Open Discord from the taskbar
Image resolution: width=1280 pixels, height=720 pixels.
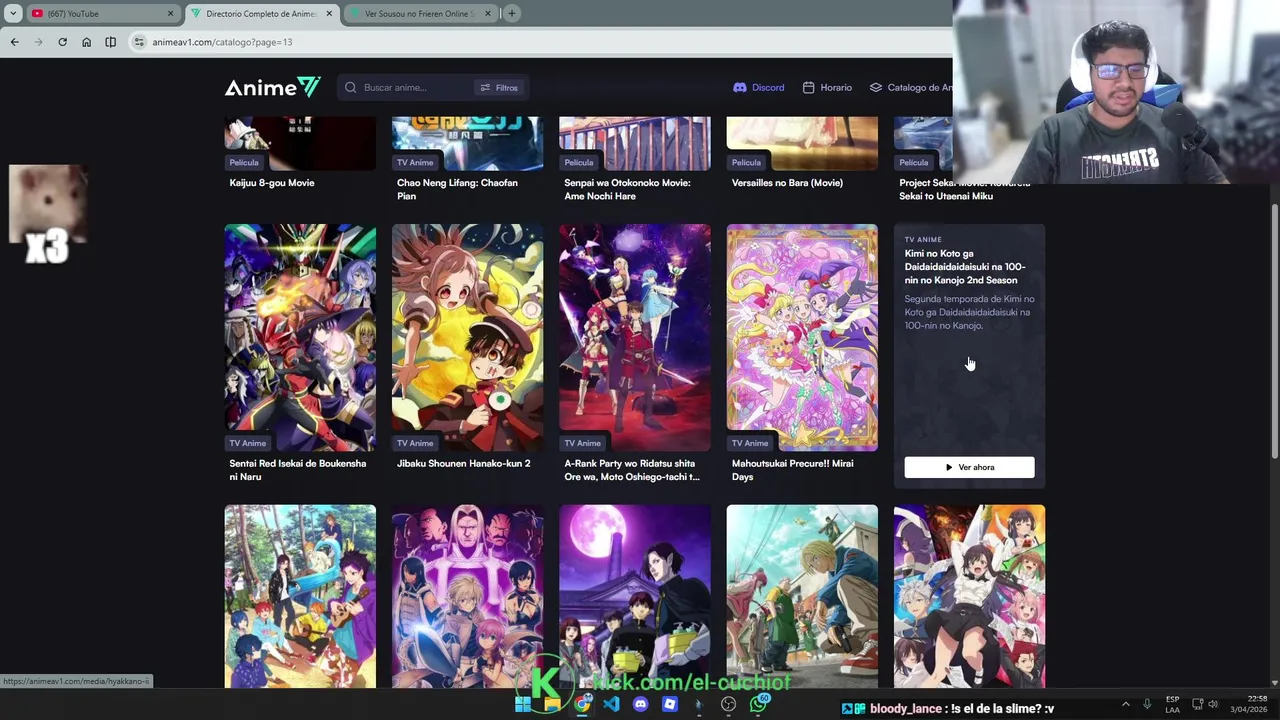[x=640, y=705]
